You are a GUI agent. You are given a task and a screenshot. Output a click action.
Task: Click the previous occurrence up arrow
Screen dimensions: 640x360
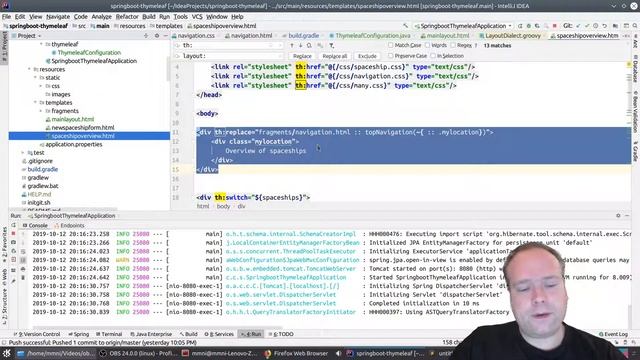tap(291, 45)
